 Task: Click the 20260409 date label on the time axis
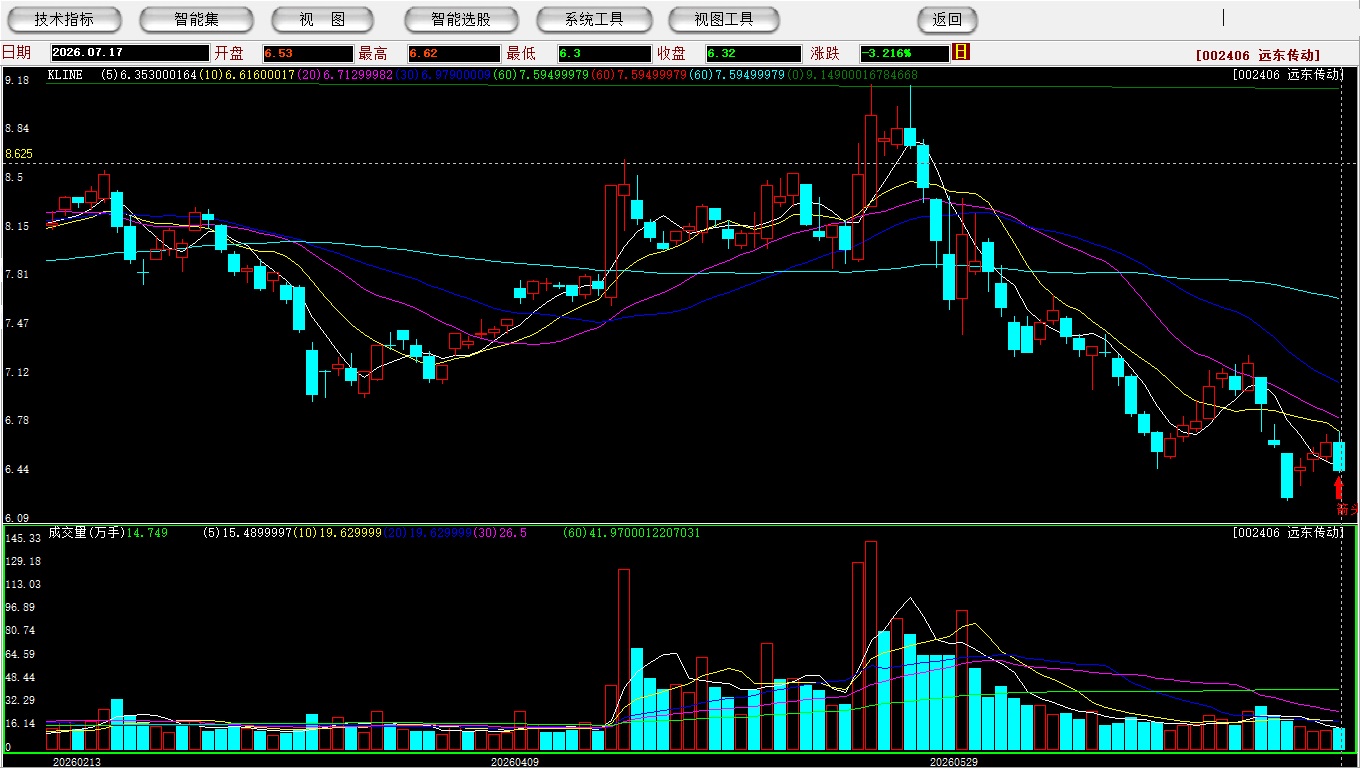(x=515, y=762)
